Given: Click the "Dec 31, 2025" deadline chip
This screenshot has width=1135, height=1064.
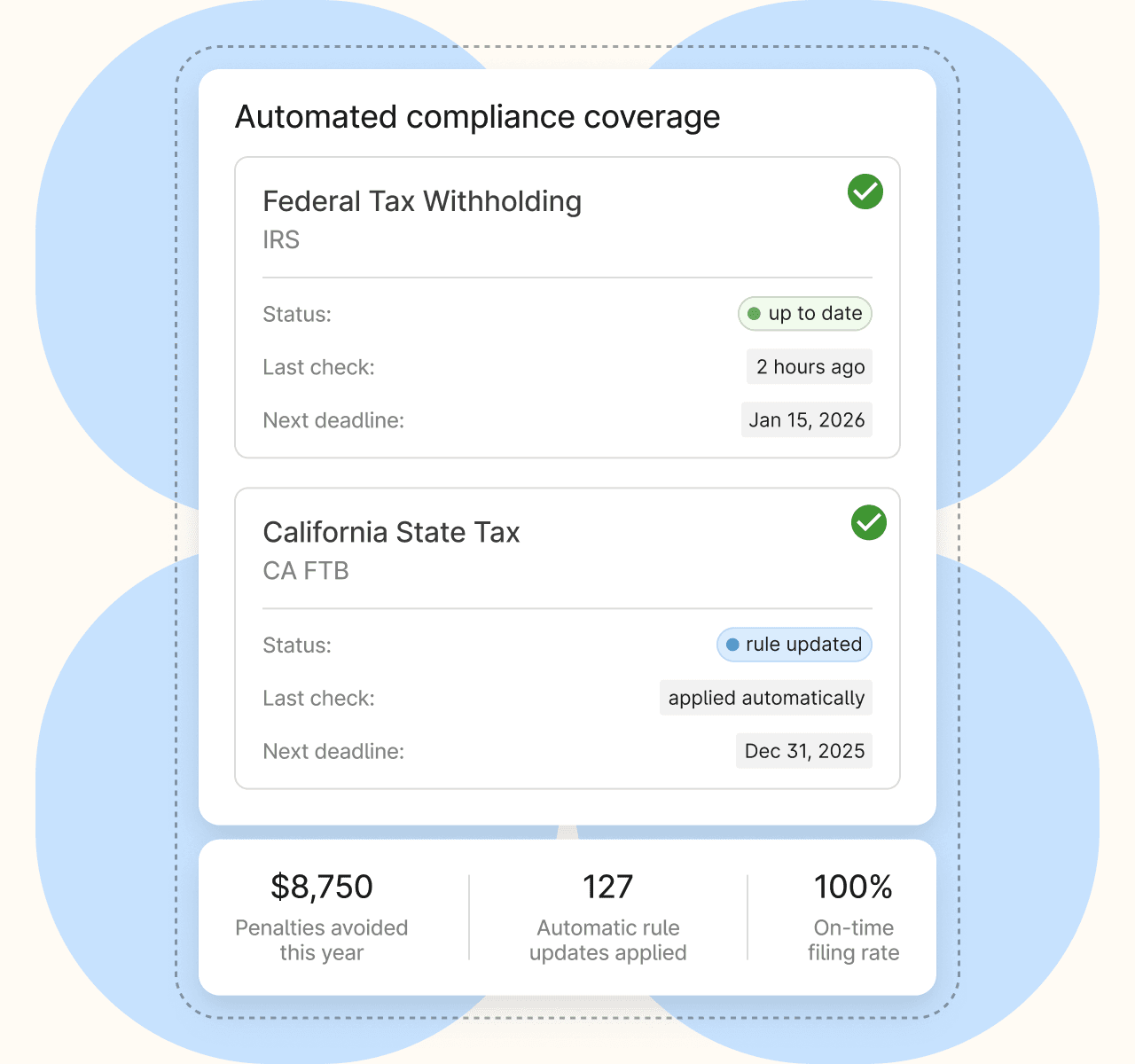Looking at the screenshot, I should (804, 751).
